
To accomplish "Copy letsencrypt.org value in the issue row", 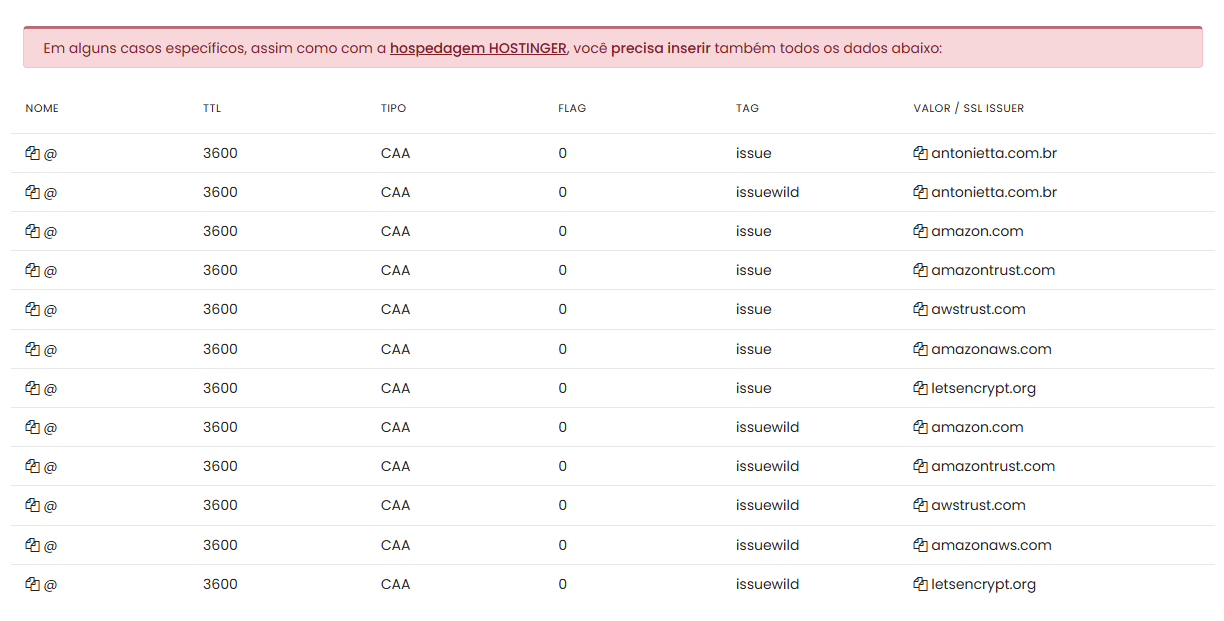I will click(920, 388).
